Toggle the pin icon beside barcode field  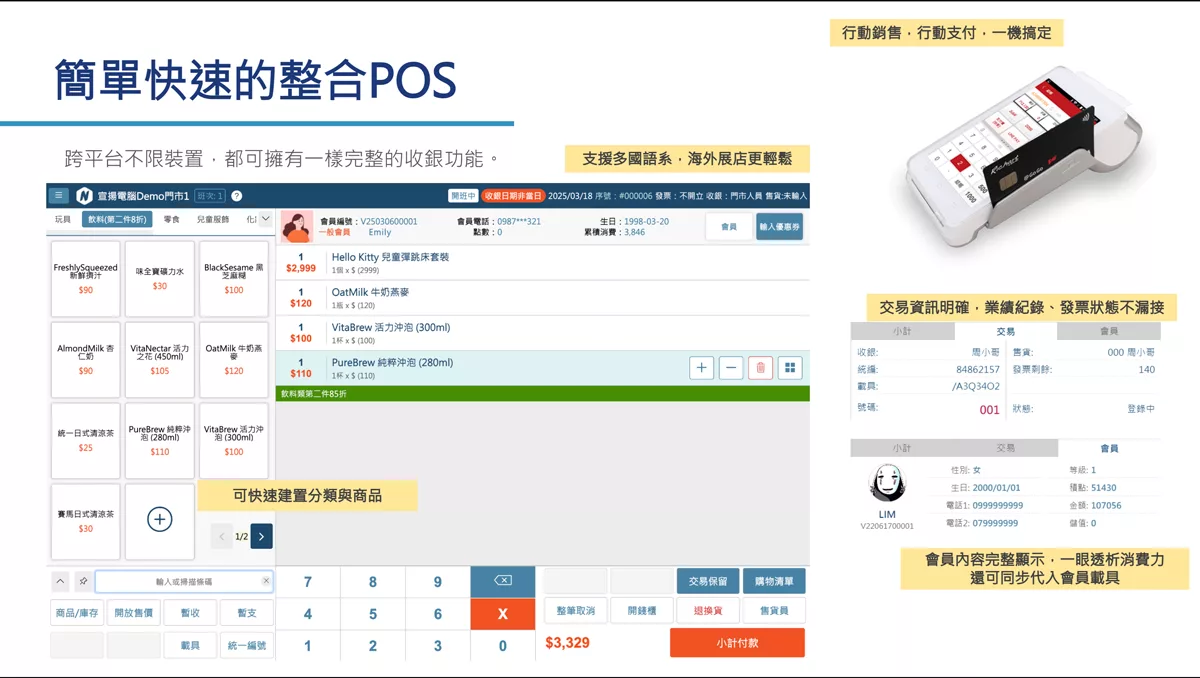(83, 581)
